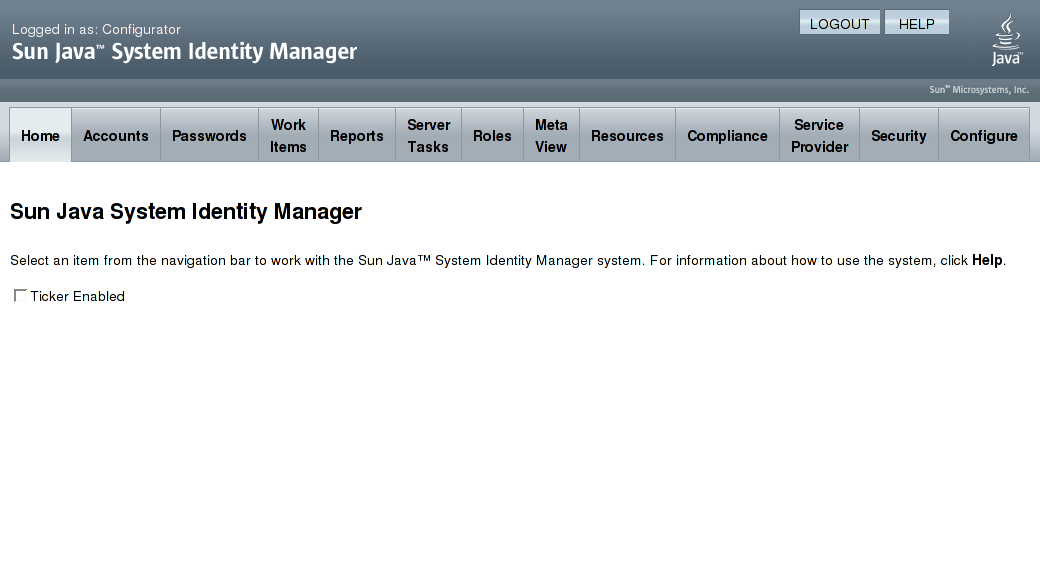Open the Reports tab

coord(357,136)
